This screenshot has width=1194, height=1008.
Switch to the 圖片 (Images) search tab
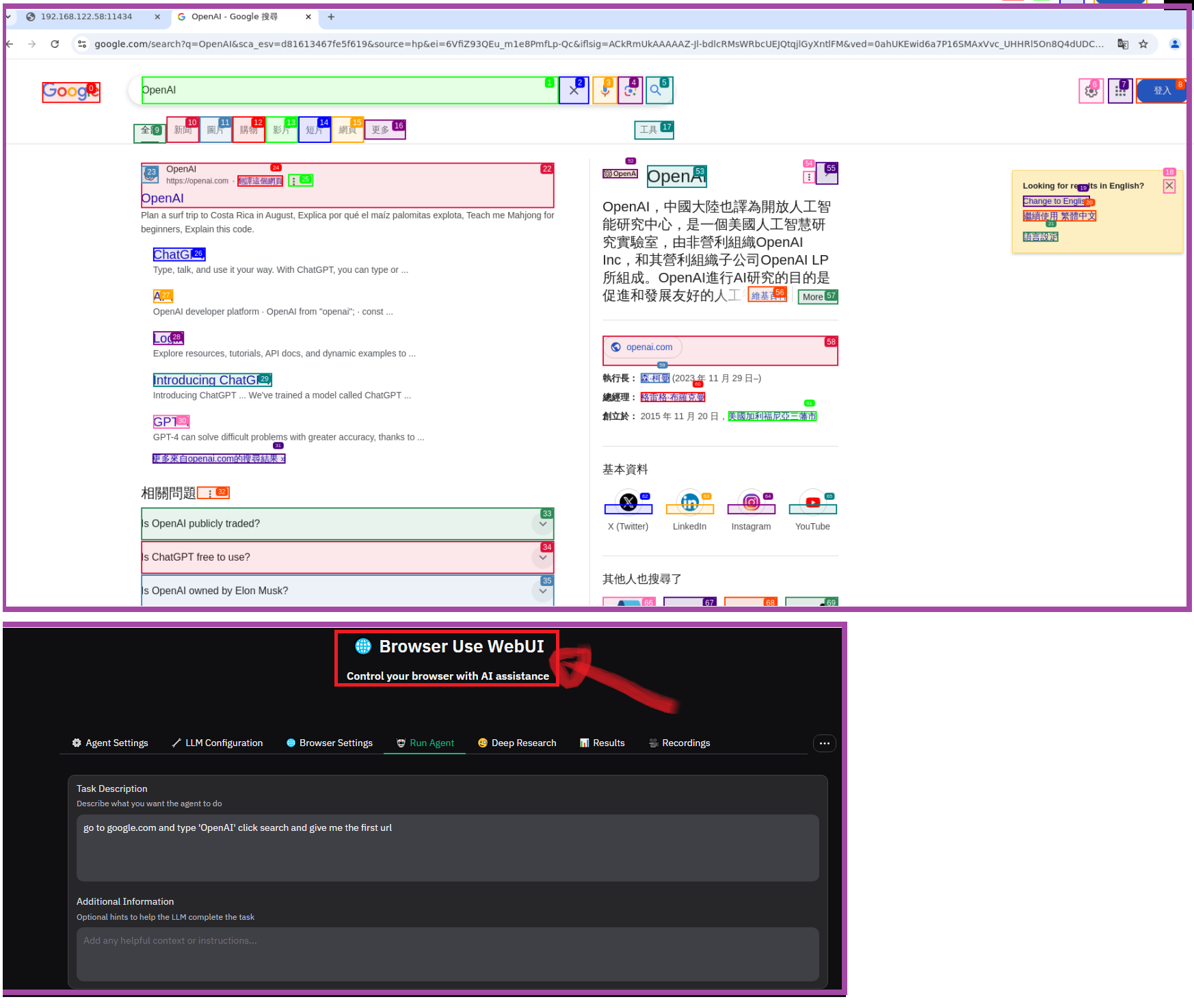tap(215, 130)
